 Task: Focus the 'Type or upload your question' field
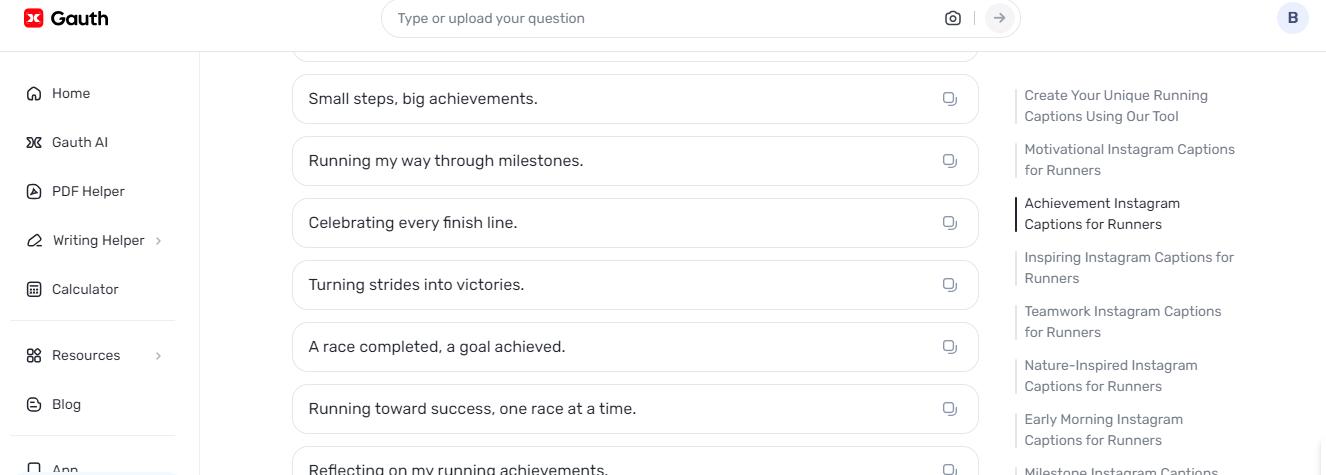(660, 18)
